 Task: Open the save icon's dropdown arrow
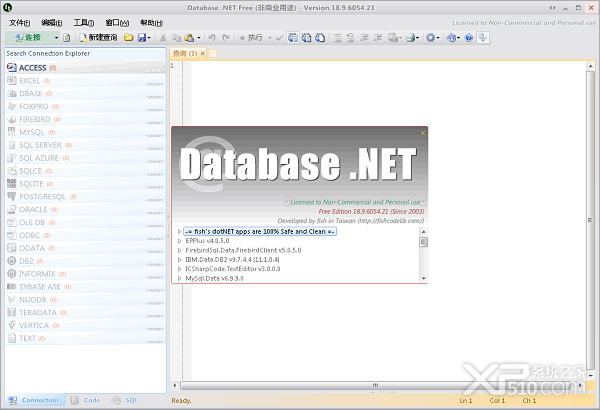[149, 38]
